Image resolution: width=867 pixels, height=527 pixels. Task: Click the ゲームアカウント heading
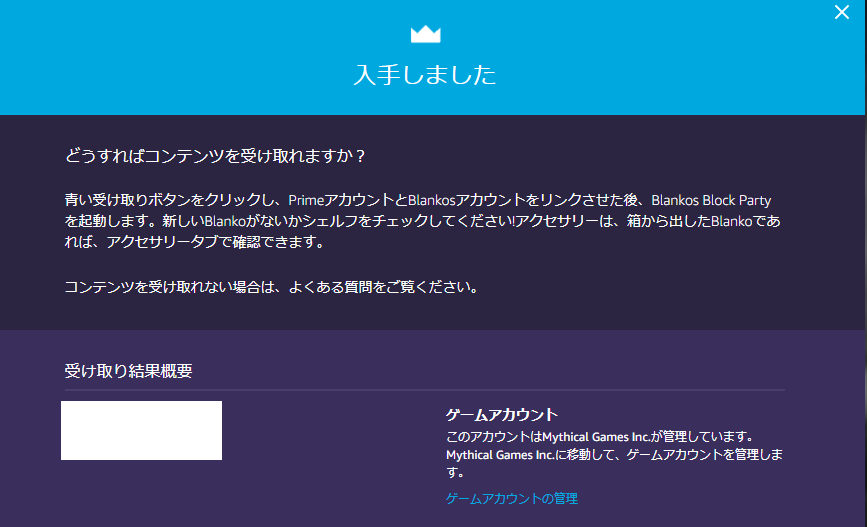click(x=502, y=414)
